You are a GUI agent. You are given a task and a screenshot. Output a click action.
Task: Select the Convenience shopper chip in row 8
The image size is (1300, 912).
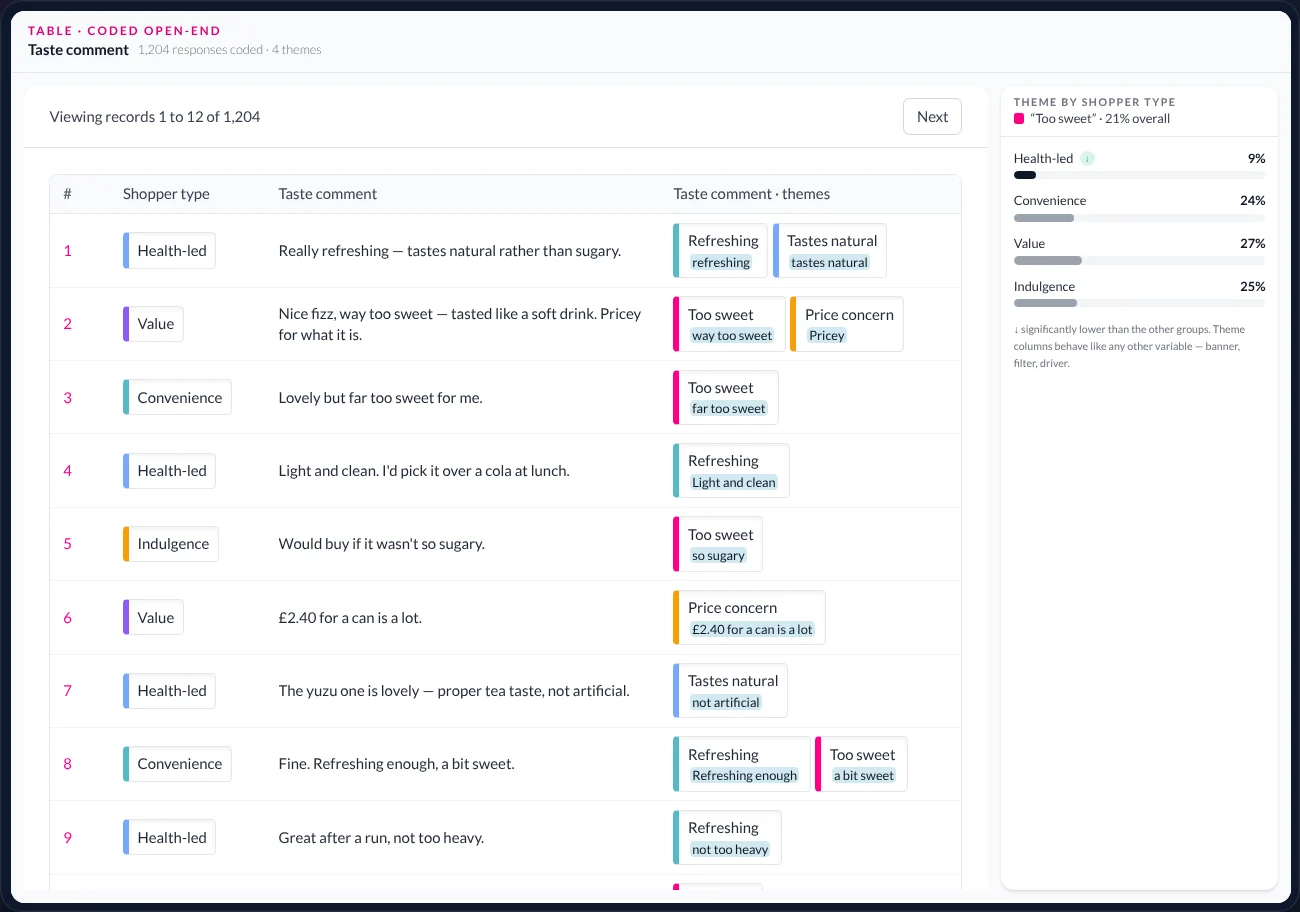(177, 764)
